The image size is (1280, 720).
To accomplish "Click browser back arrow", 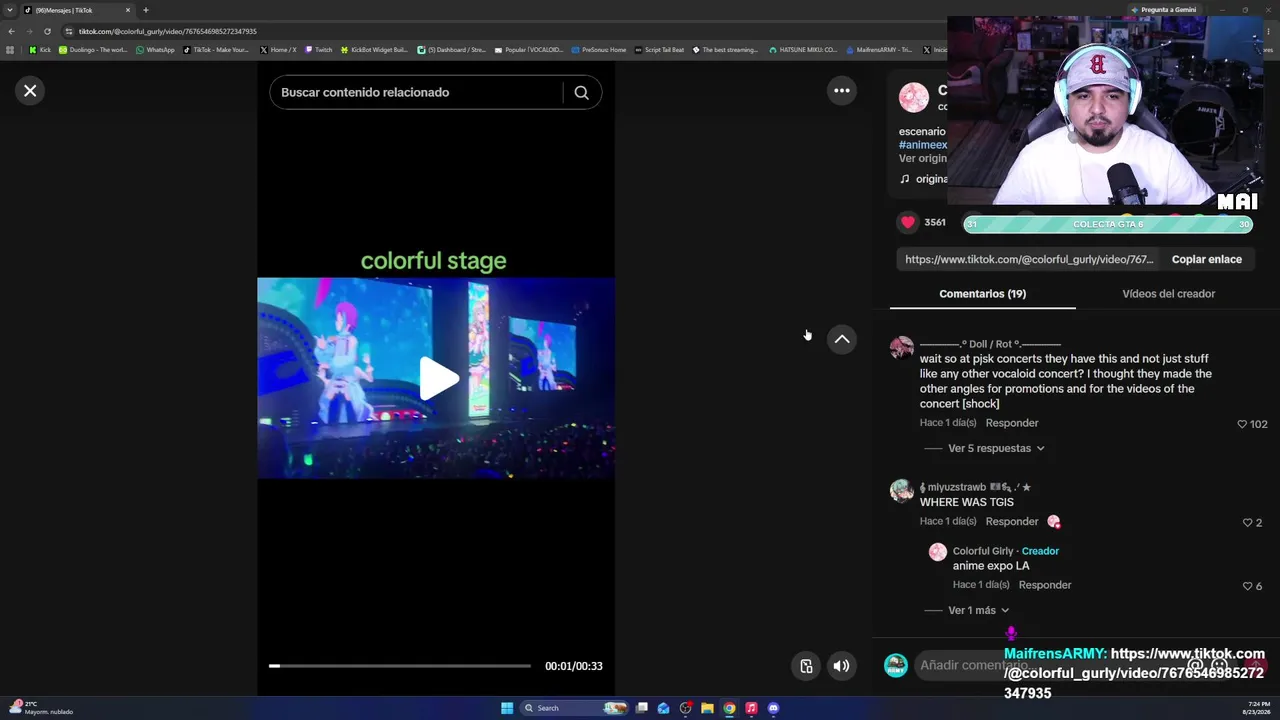I will pos(11,31).
